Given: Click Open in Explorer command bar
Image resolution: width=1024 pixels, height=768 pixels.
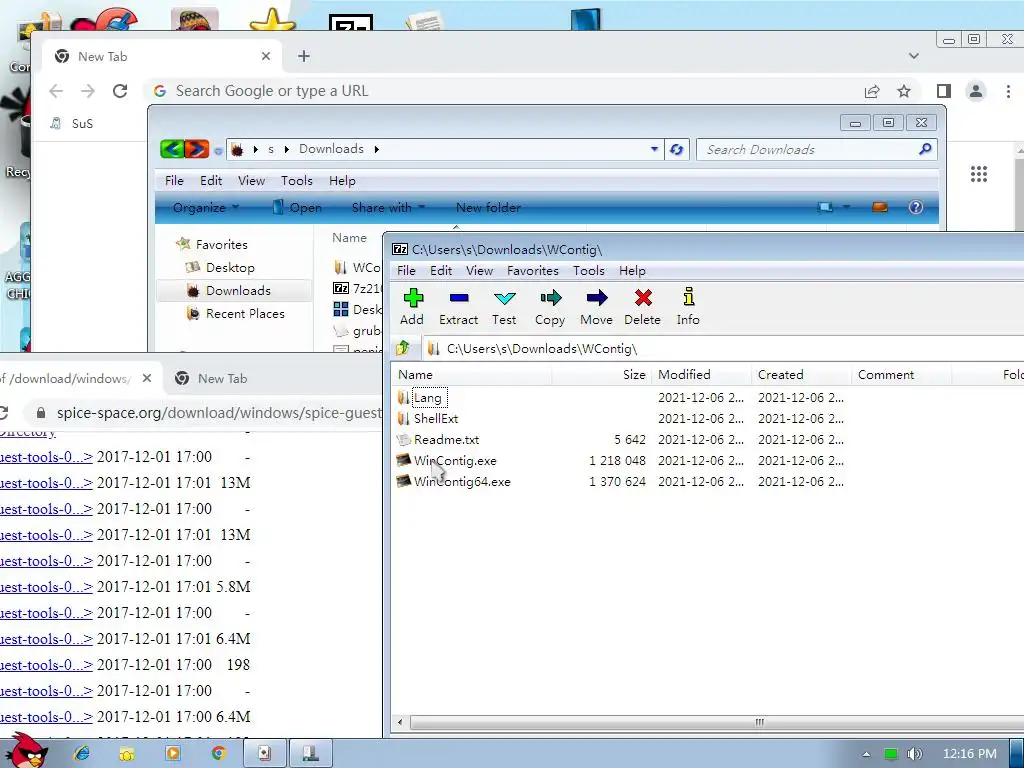Looking at the screenshot, I should click(297, 208).
